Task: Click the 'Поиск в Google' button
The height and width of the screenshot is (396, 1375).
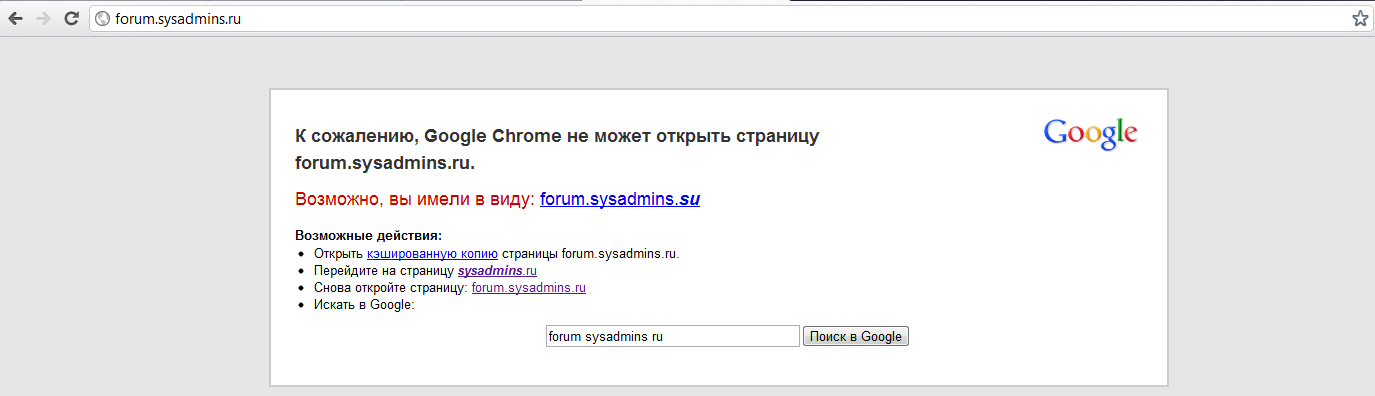Action: click(856, 337)
